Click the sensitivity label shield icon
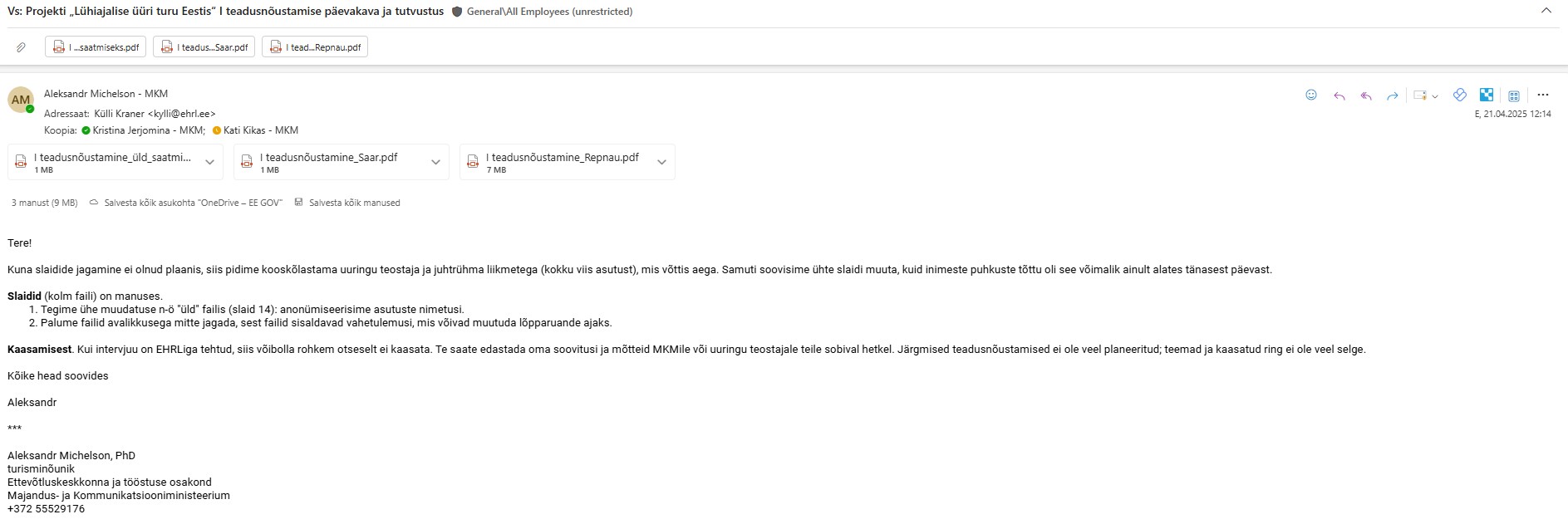Image resolution: width=1568 pixels, height=524 pixels. tap(457, 12)
